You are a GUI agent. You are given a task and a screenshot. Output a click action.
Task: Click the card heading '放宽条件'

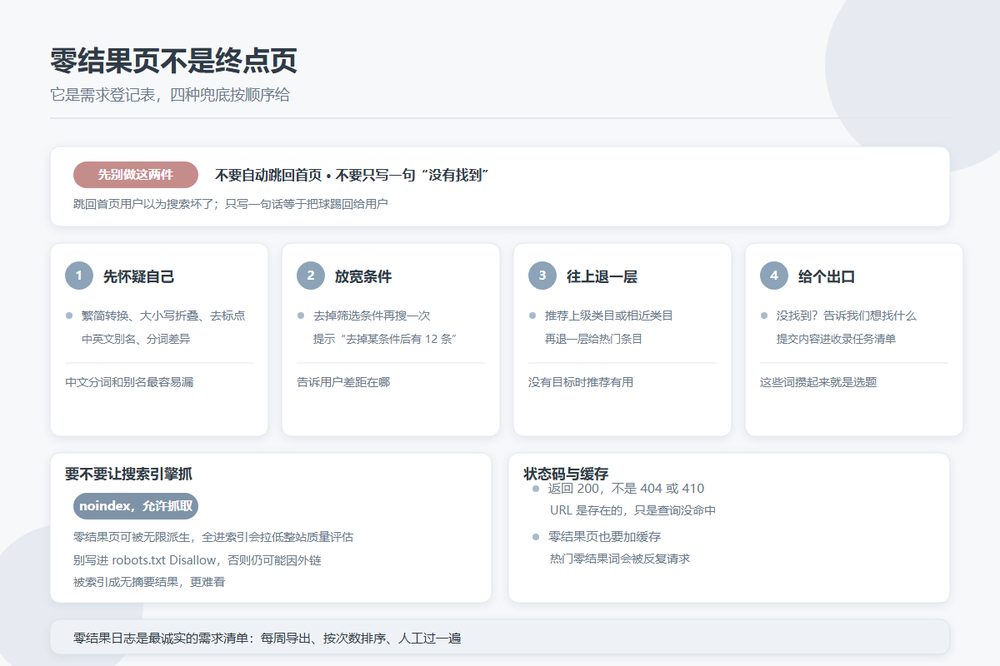(363, 276)
